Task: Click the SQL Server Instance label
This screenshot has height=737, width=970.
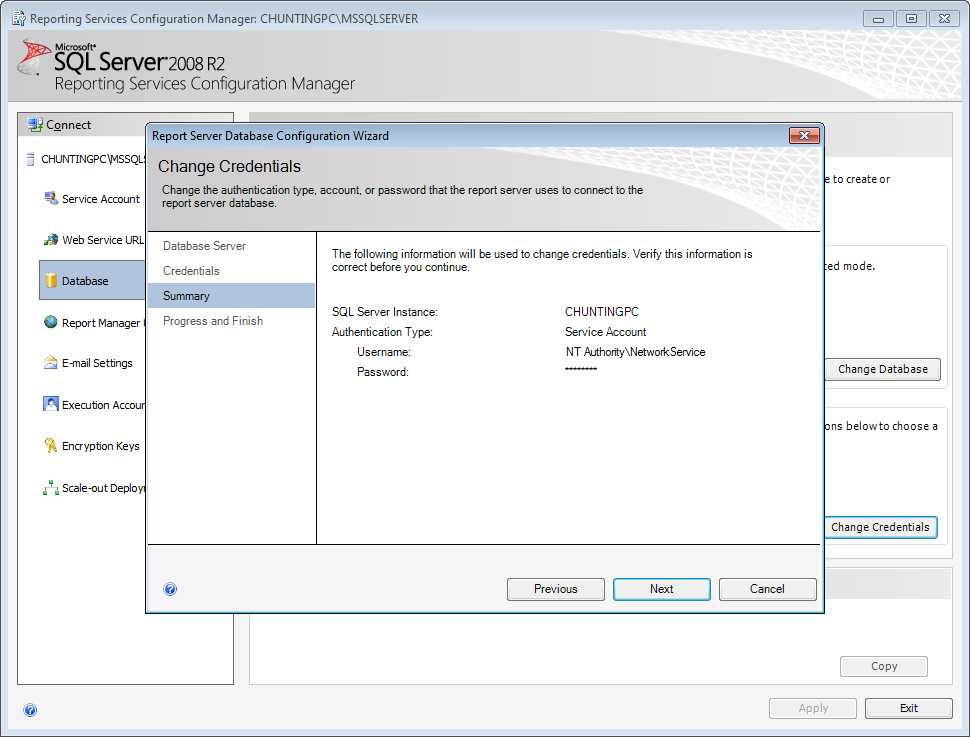Action: pyautogui.click(x=385, y=312)
